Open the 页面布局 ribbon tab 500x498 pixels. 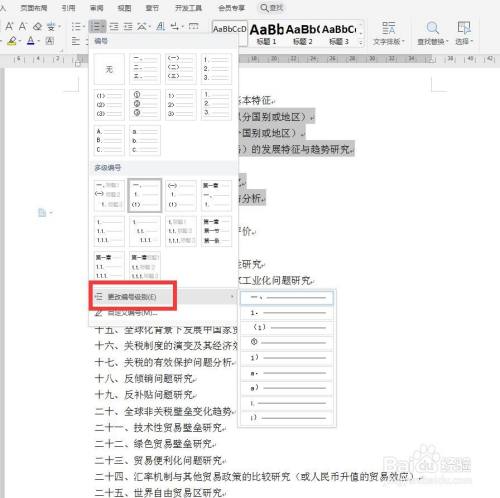tap(34, 8)
